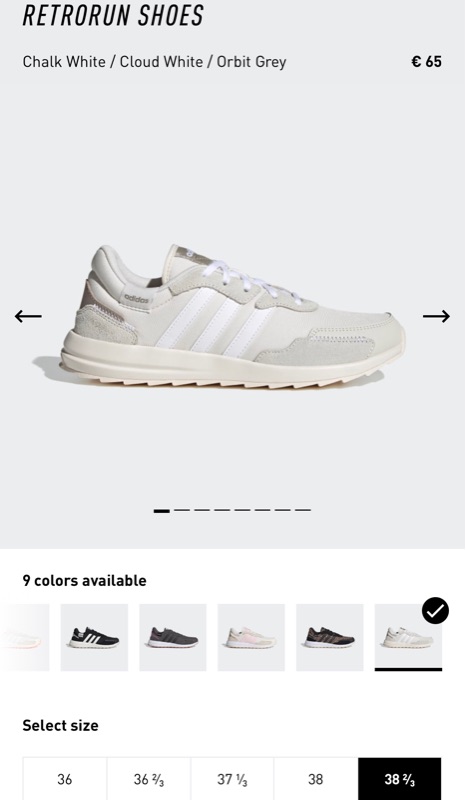Choose the dark grey shoe color thumbnail
This screenshot has width=466, height=801.
[x=173, y=637]
